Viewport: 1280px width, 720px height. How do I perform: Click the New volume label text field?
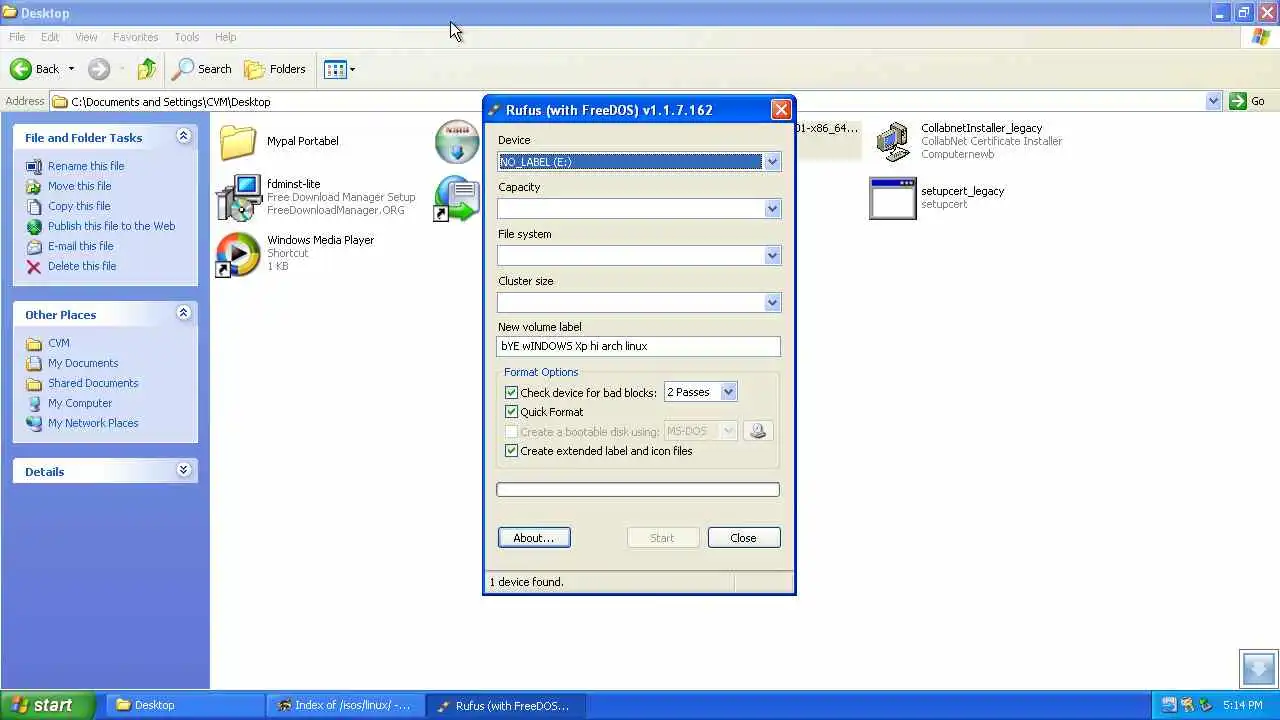(639, 346)
